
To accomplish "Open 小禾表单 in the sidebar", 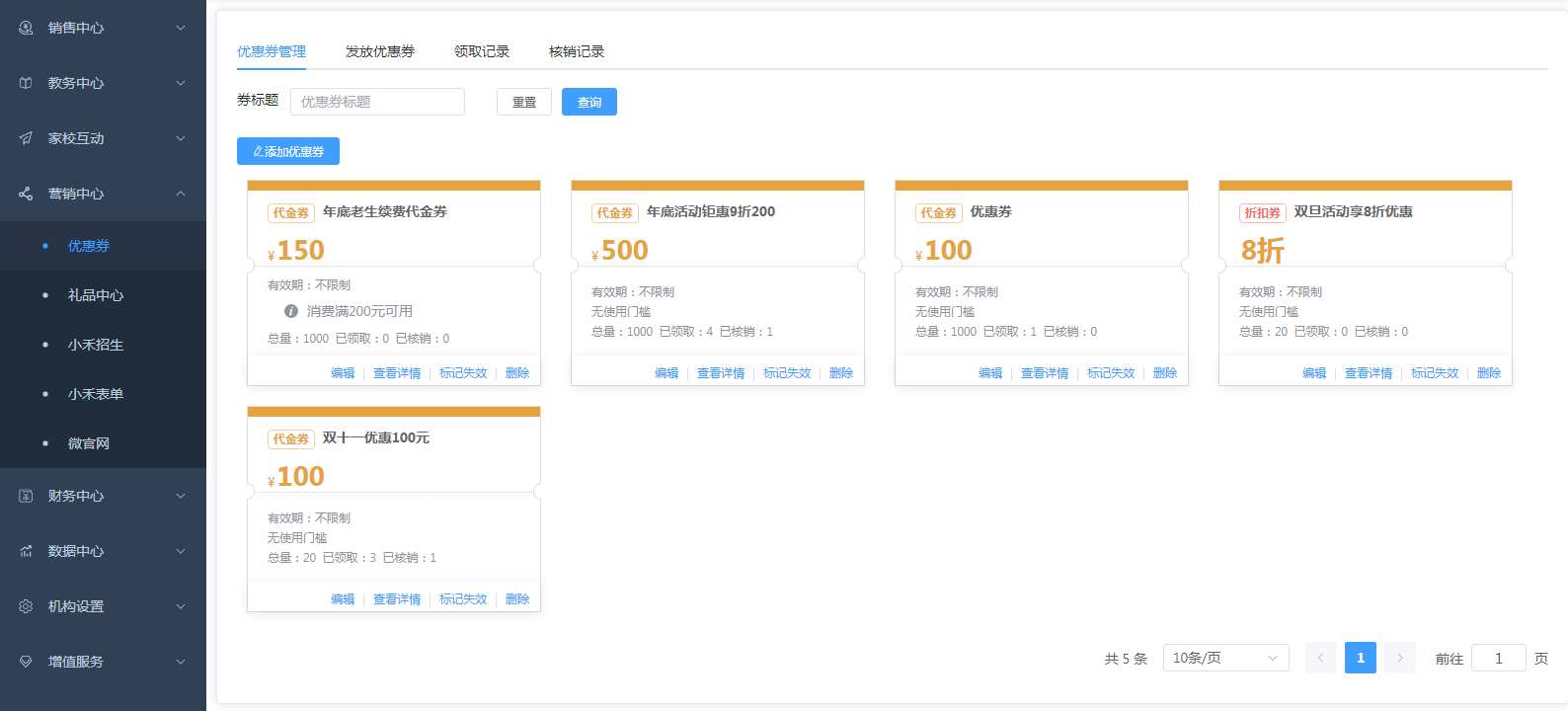I will click(103, 394).
